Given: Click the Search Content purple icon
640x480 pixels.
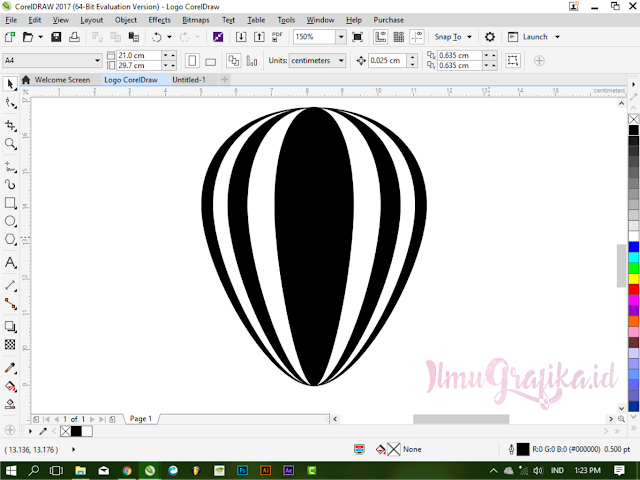Looking at the screenshot, I should point(218,37).
